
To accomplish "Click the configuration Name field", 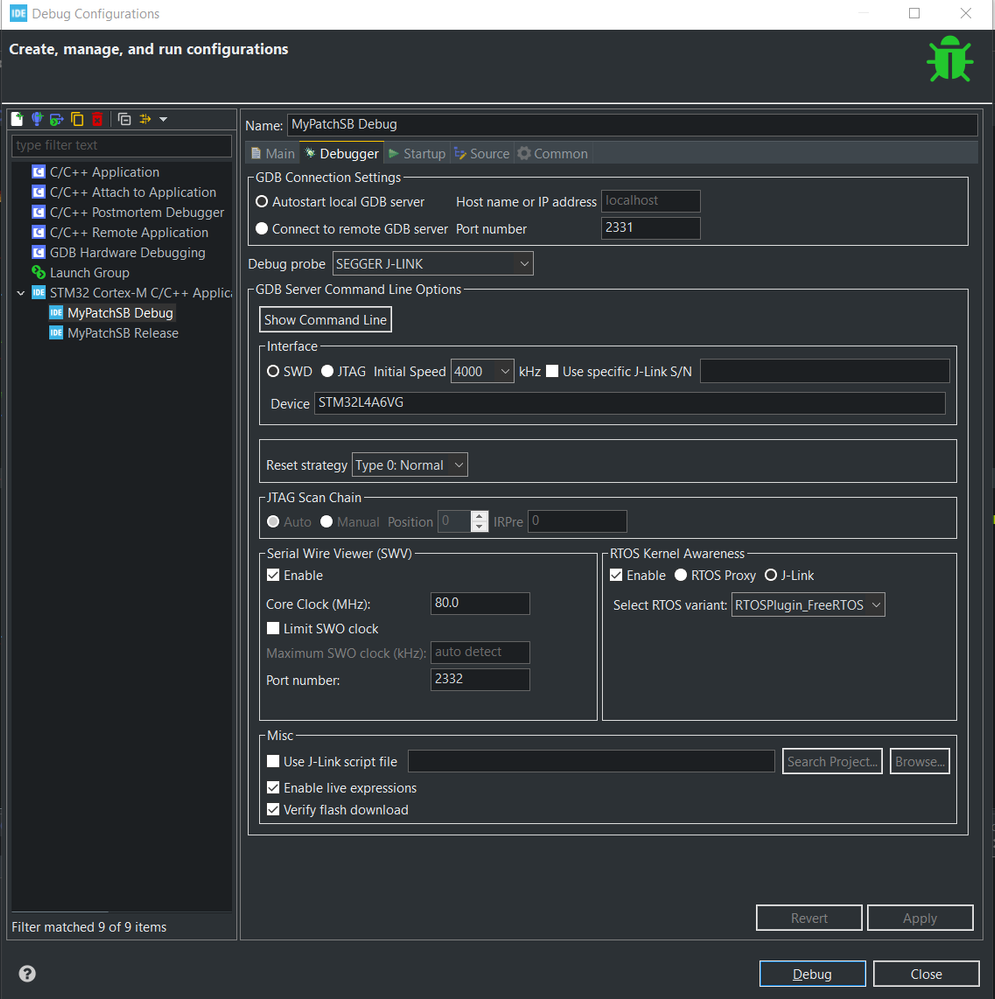I will [633, 125].
